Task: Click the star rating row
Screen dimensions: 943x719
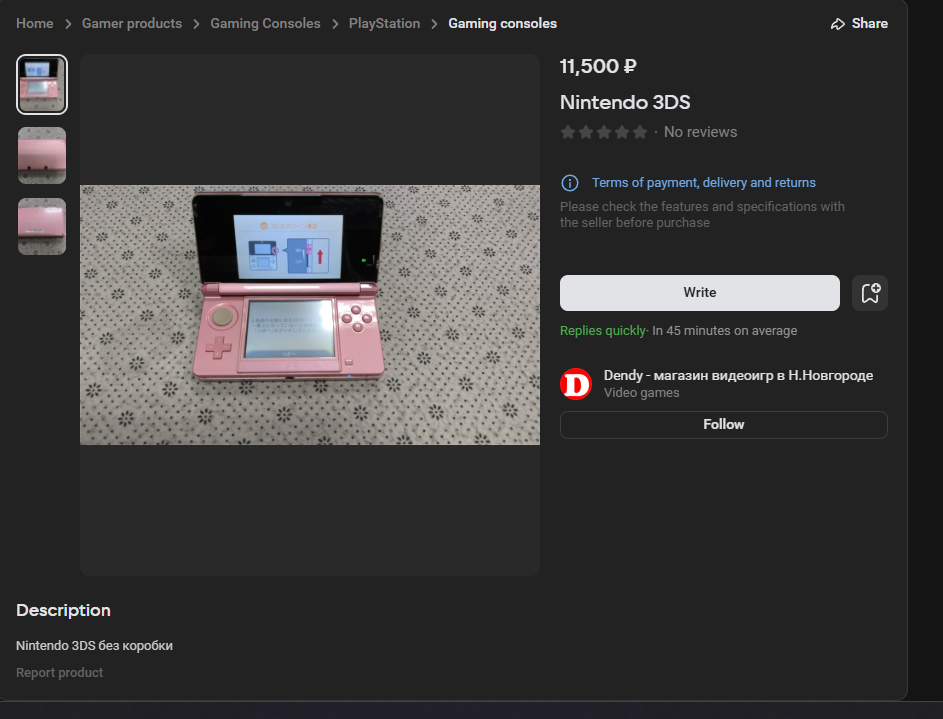Action: click(603, 132)
